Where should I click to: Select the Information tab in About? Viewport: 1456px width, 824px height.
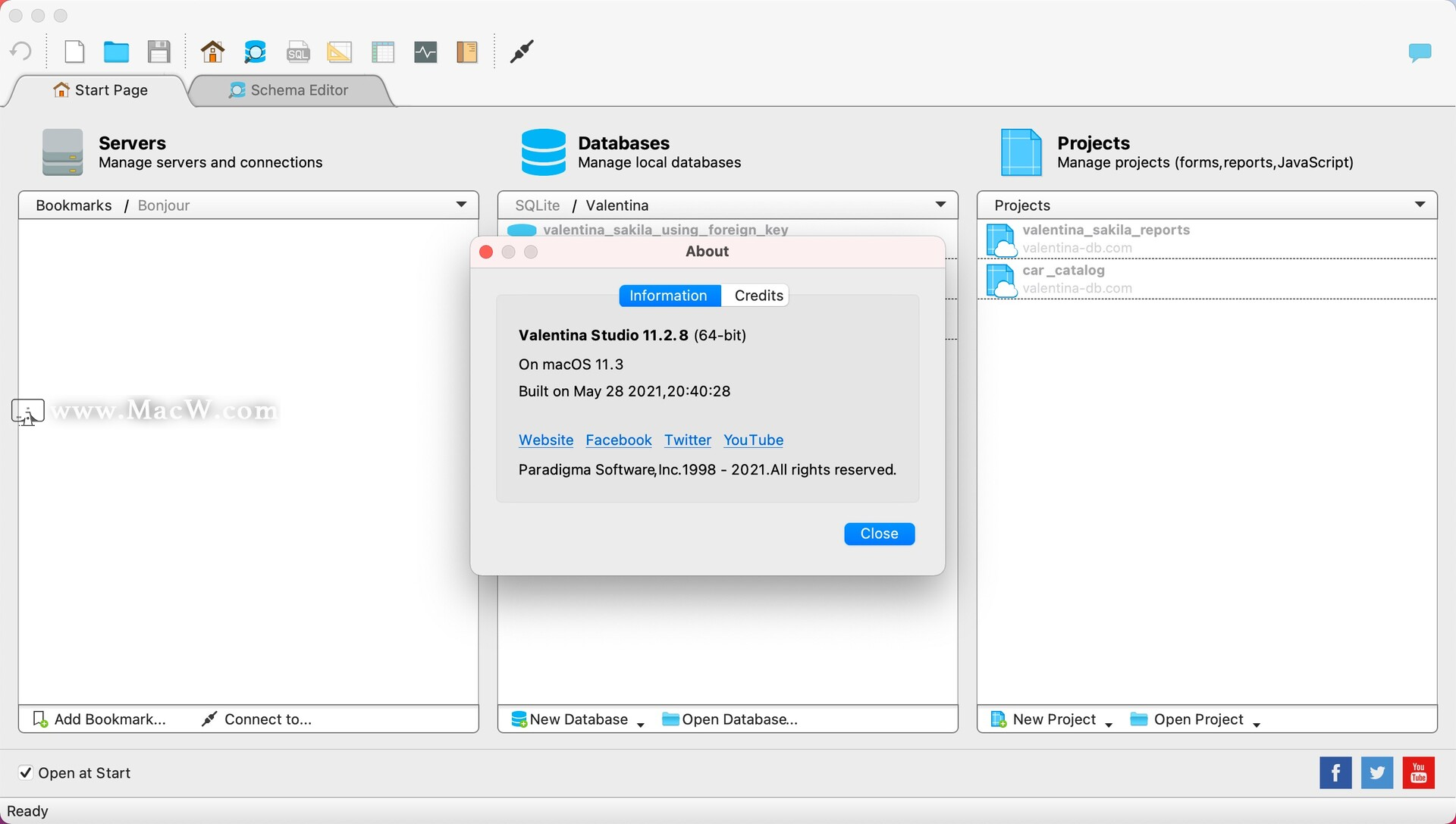[x=667, y=295]
